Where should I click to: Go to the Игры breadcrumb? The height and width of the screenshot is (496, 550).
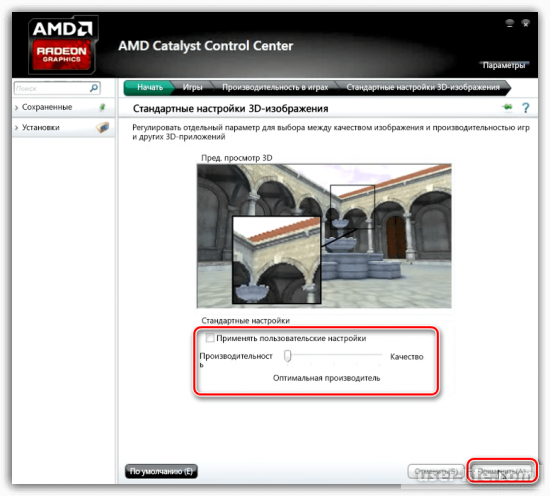[x=193, y=87]
